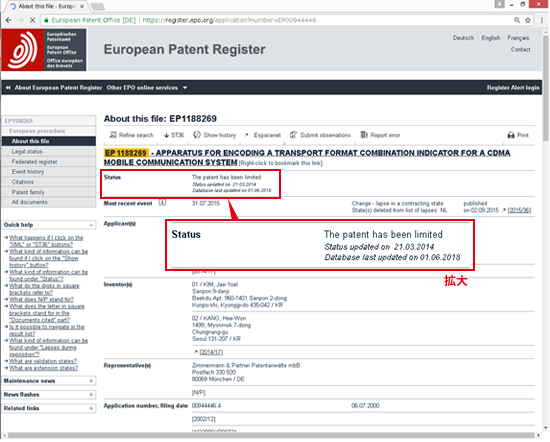This screenshot has width=550, height=442.
Task: Expand the News flashes panel
Action: 91,395
